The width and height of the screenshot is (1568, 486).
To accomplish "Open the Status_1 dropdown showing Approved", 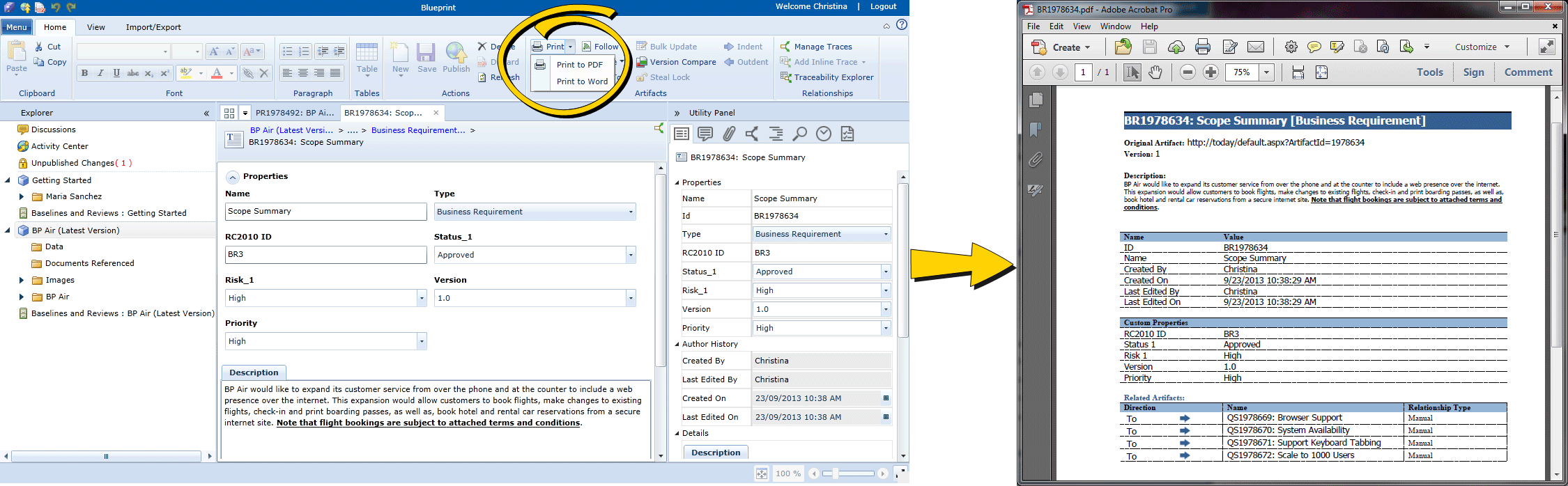I will (x=631, y=255).
